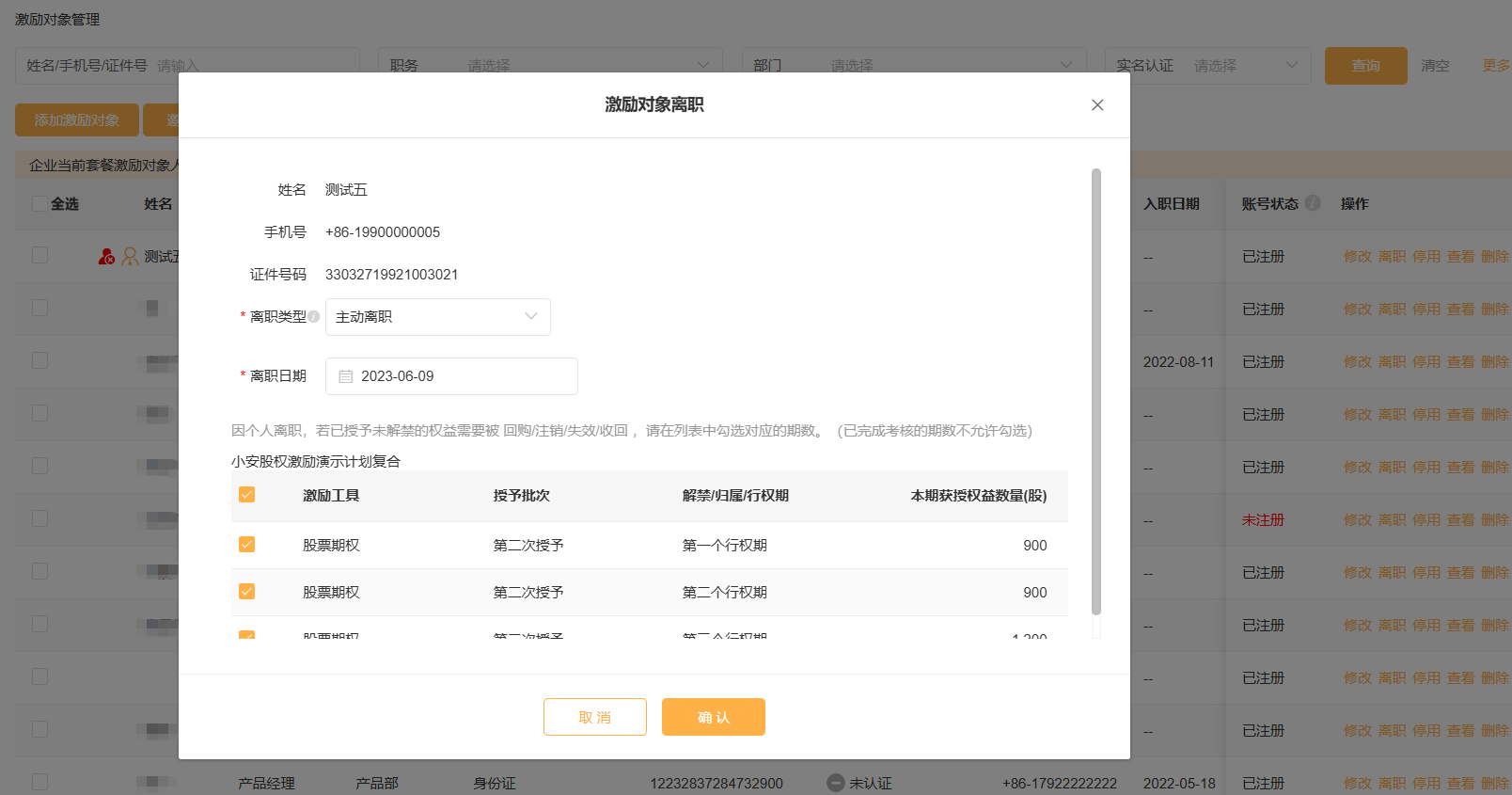Click 更多 filter link at top right
Viewport: 1512px width, 795px height.
coord(1496,66)
